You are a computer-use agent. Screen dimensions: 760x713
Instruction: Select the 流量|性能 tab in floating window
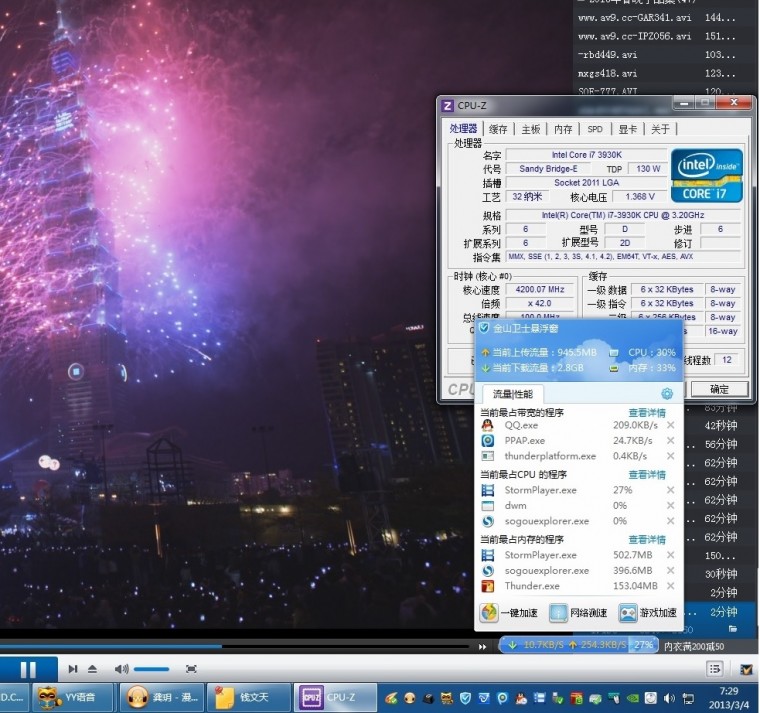512,394
